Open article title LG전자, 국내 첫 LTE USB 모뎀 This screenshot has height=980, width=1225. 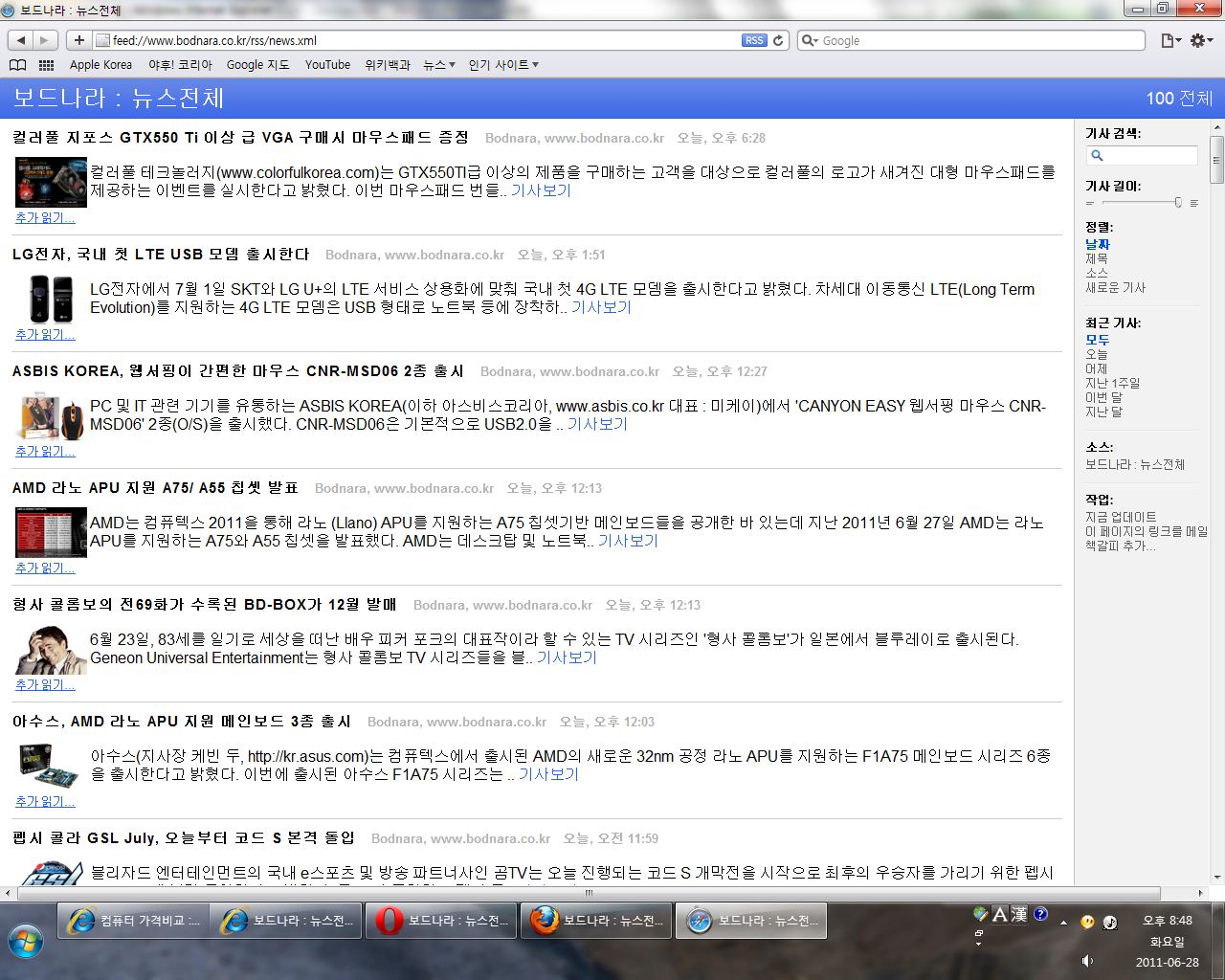click(162, 255)
